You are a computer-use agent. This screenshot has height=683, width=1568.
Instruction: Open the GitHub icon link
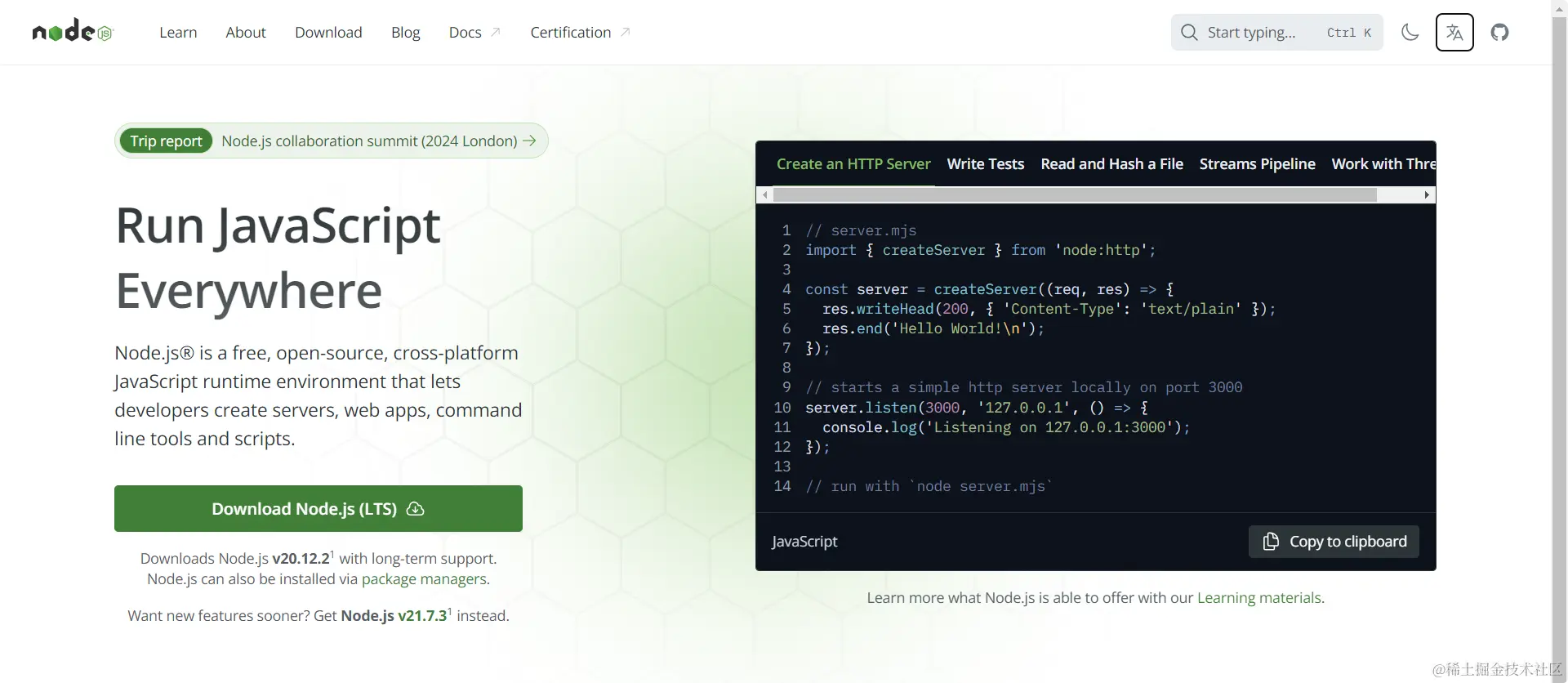[x=1499, y=33]
